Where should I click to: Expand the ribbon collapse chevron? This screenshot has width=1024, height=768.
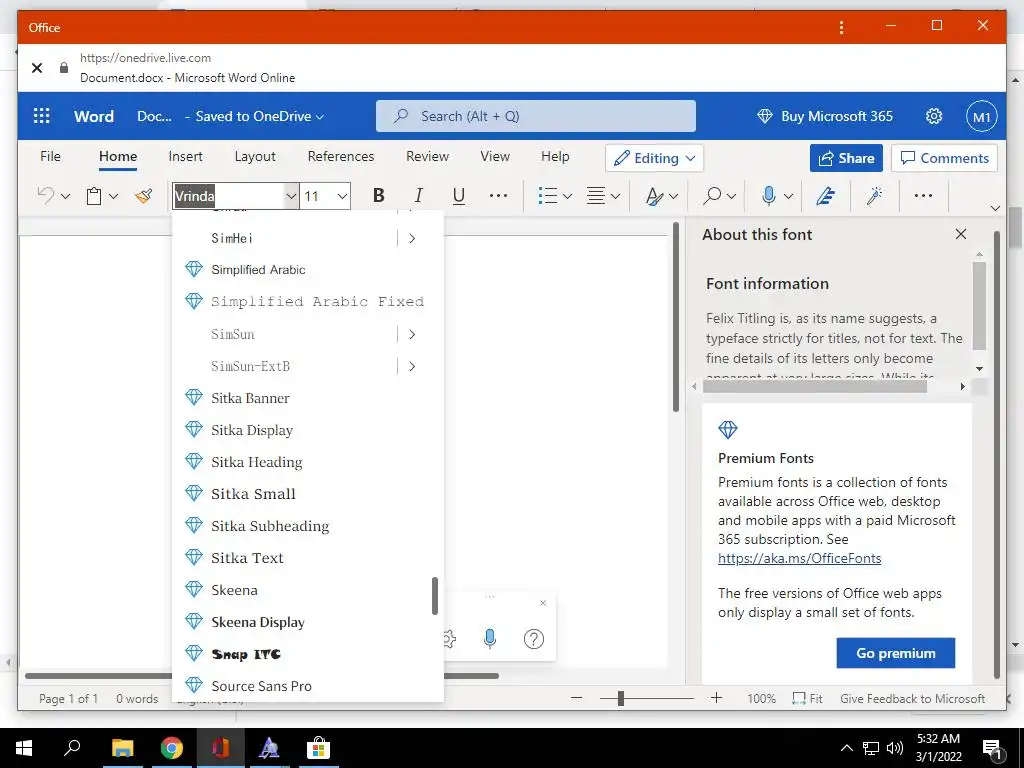coord(995,208)
